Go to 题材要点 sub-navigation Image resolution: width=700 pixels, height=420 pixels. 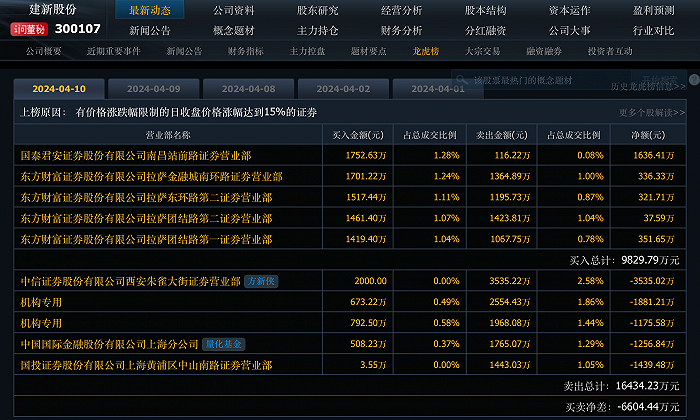(x=368, y=51)
